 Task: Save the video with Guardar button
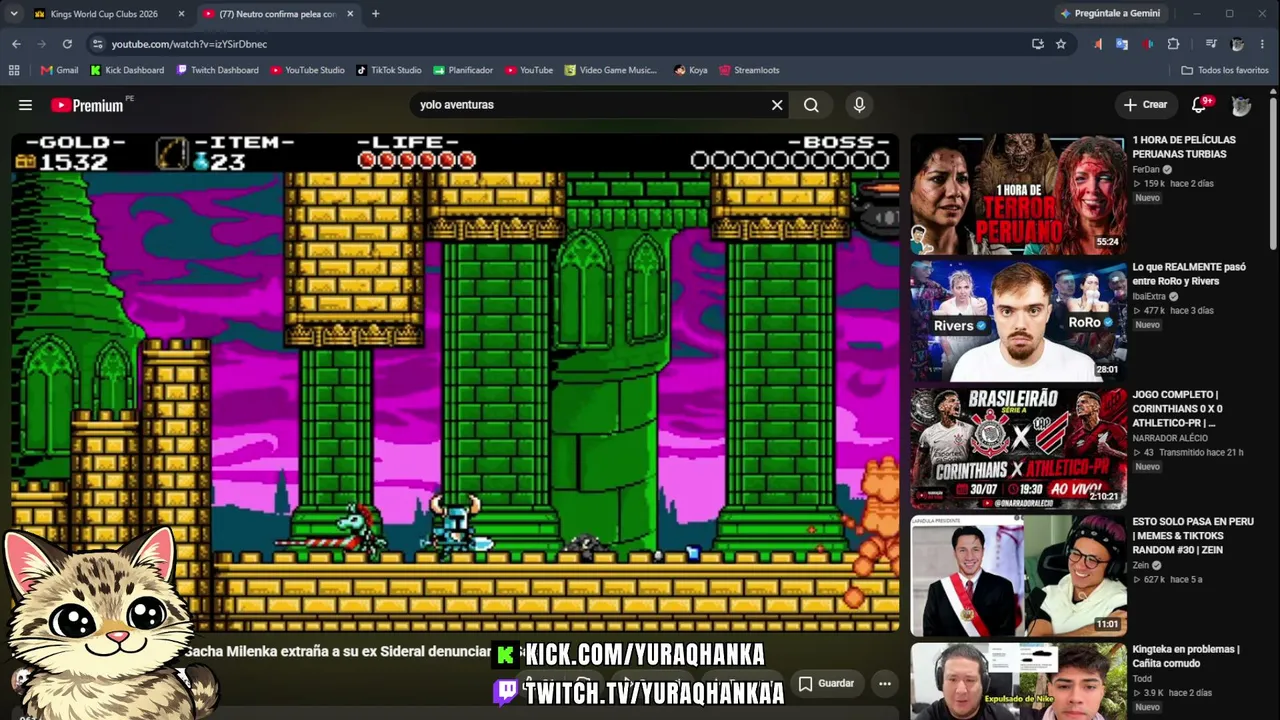pyautogui.click(x=826, y=684)
